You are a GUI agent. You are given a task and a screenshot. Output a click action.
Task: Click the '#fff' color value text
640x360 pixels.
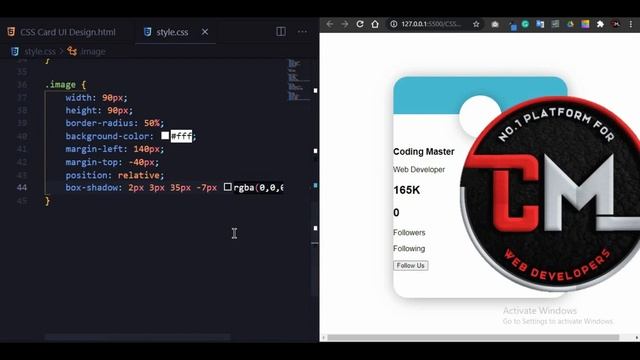[x=181, y=136]
